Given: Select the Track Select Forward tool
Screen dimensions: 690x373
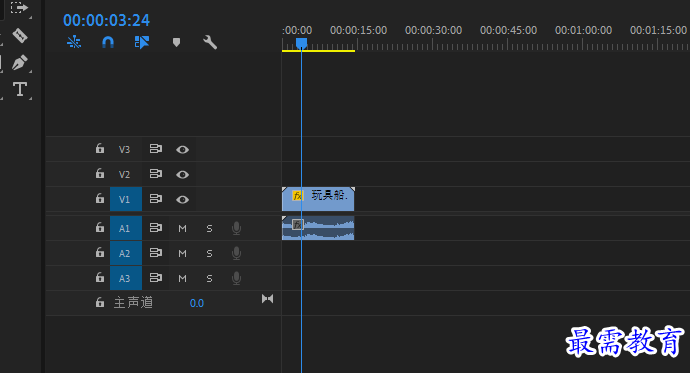Looking at the screenshot, I should (x=19, y=7).
